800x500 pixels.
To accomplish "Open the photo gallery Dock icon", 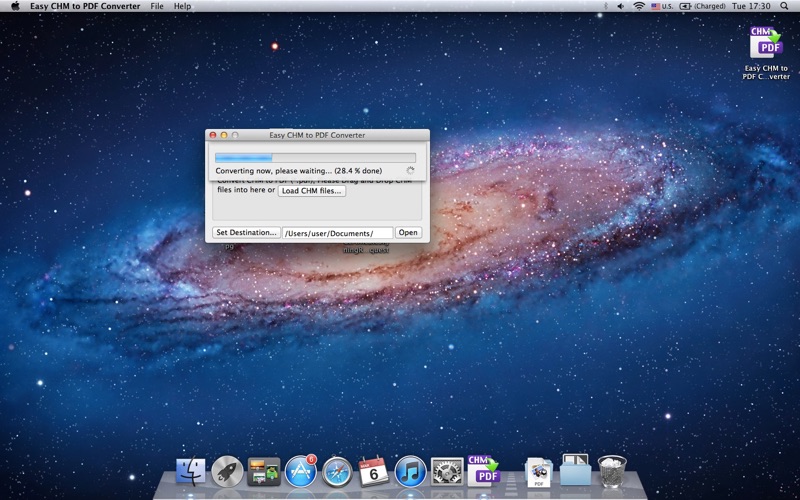I will (264, 471).
